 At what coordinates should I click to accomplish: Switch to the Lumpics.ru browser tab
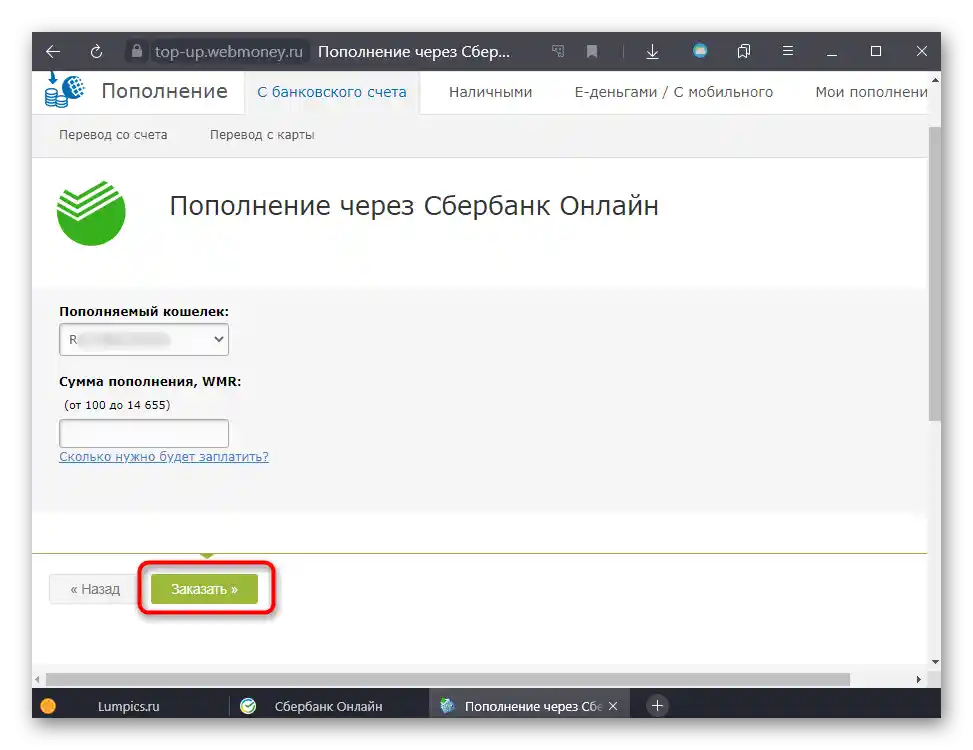pos(128,706)
